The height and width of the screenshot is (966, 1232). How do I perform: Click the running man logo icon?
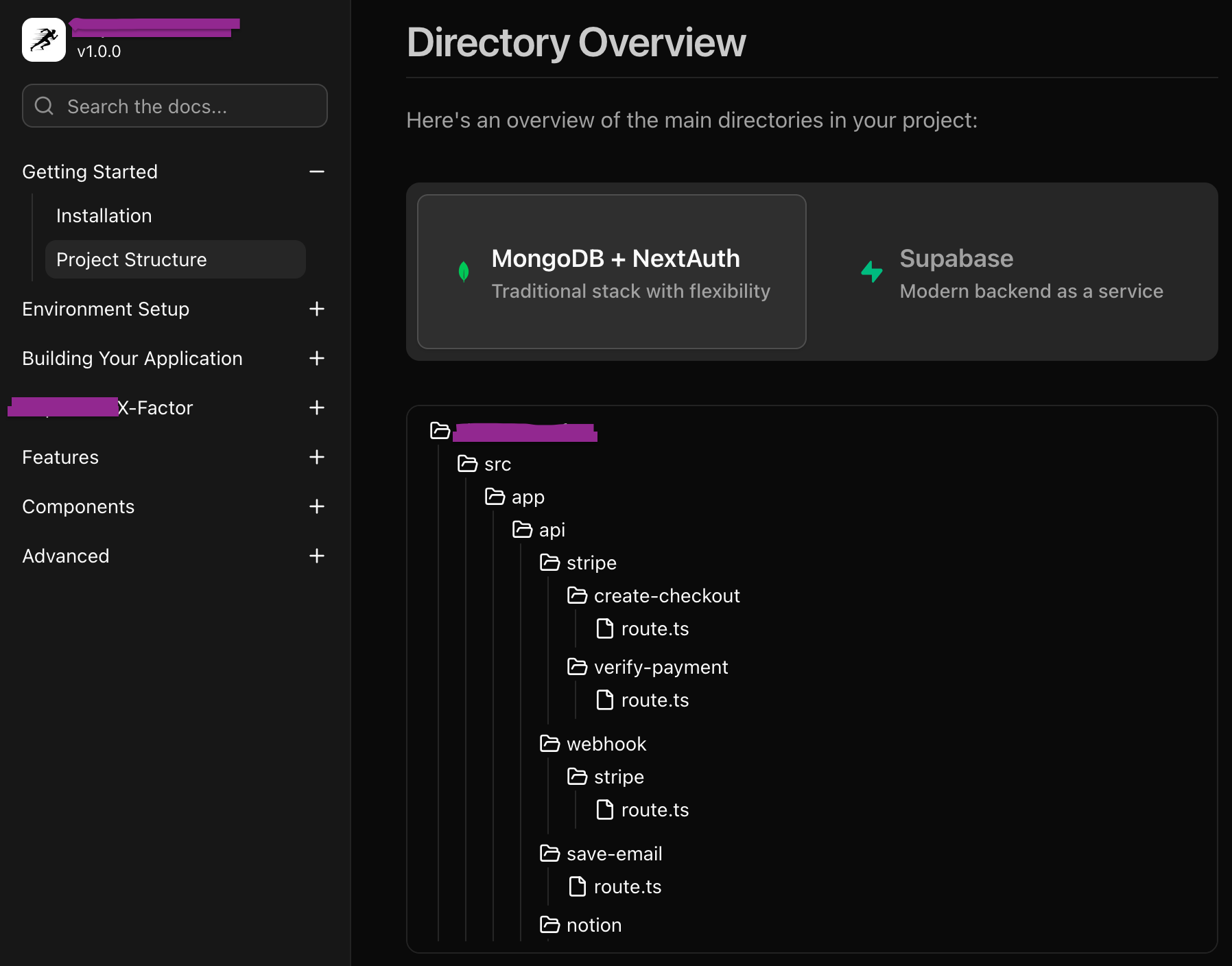pos(44,40)
